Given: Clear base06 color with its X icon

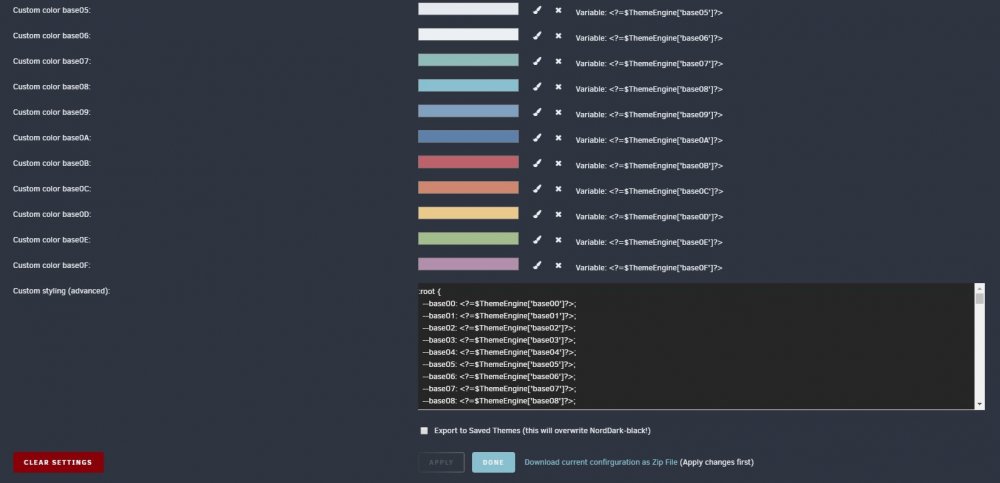Looking at the screenshot, I should [559, 36].
